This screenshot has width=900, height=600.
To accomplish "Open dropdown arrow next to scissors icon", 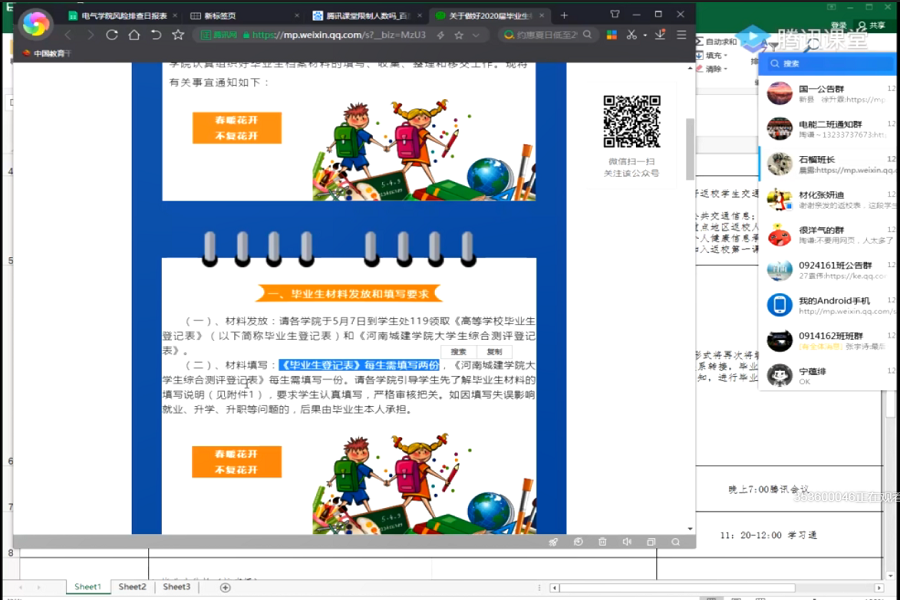I will point(645,35).
